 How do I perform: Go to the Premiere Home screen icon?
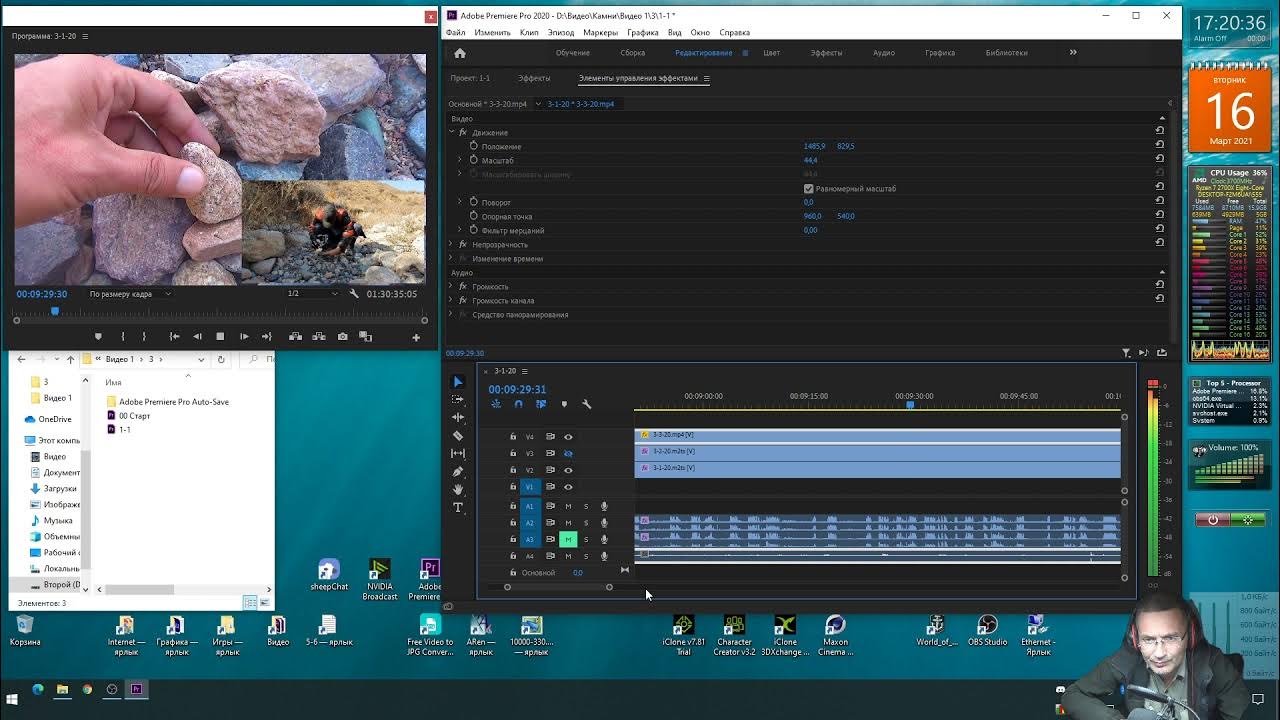(460, 53)
